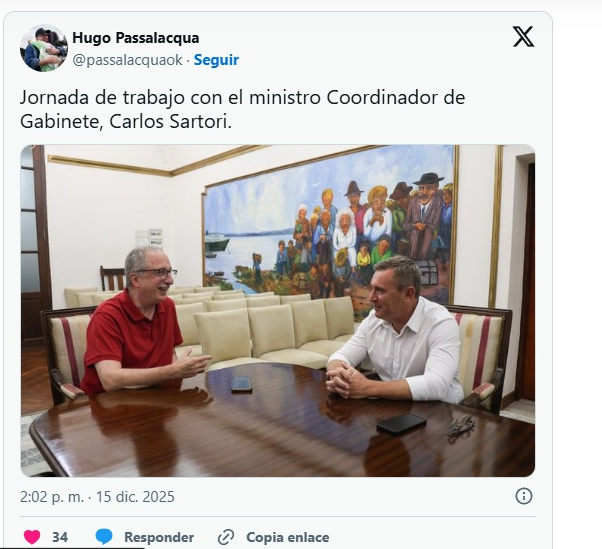The width and height of the screenshot is (602, 549).
Task: Open the X logo link
Action: click(x=523, y=36)
